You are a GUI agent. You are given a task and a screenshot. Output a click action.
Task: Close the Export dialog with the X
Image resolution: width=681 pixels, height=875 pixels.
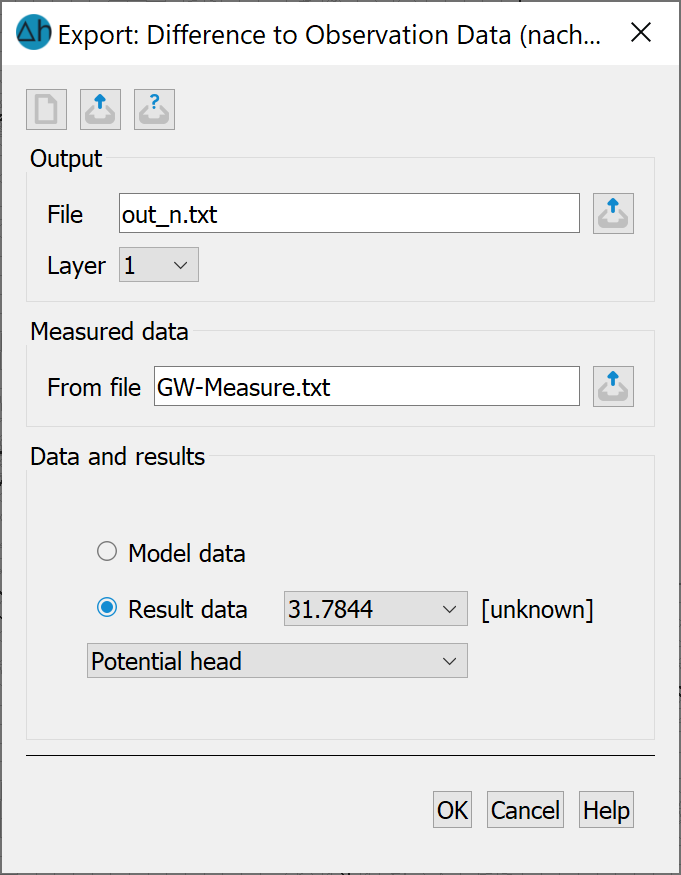pos(641,32)
